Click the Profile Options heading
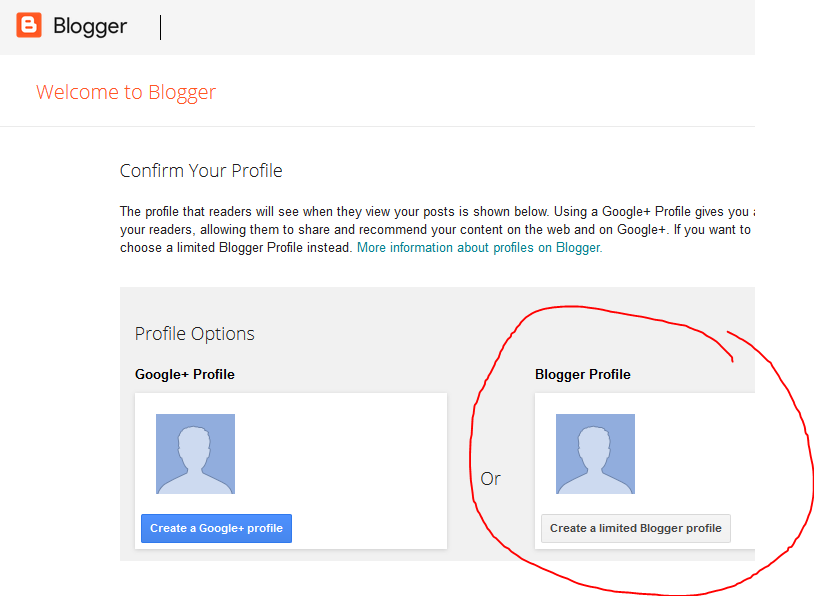Screen dimensions: 814x596 (x=194, y=334)
